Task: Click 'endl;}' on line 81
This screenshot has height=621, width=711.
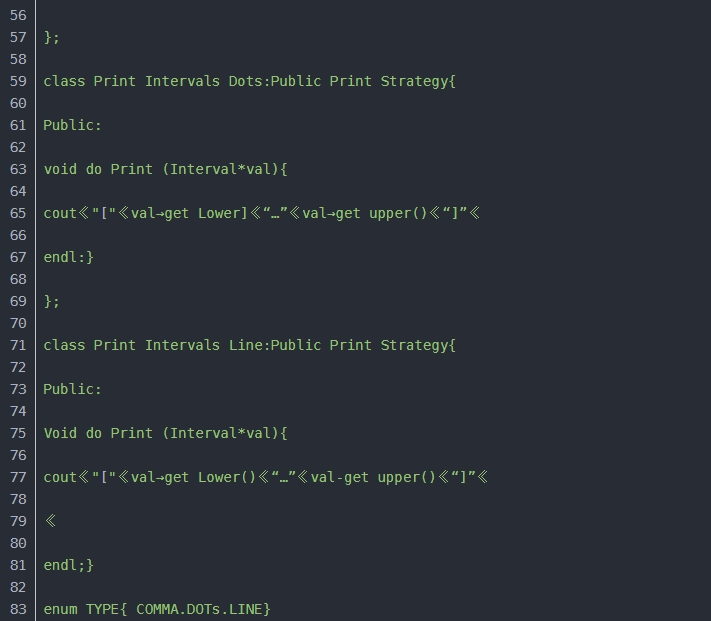Action: click(68, 565)
